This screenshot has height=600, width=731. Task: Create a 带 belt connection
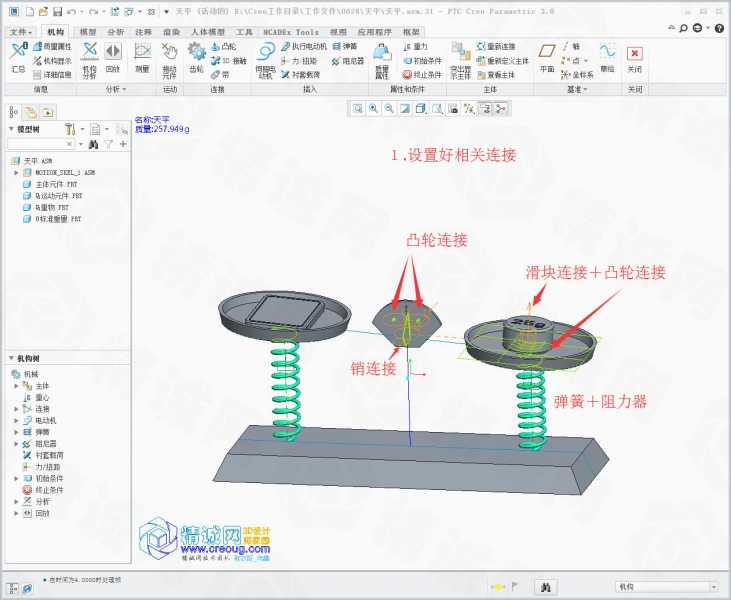pyautogui.click(x=220, y=75)
